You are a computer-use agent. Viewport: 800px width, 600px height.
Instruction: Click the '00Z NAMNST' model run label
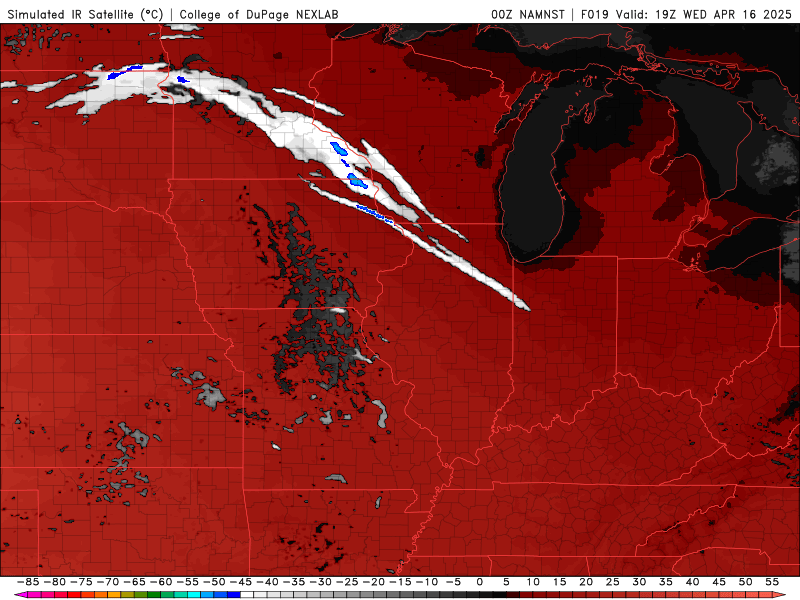528,14
